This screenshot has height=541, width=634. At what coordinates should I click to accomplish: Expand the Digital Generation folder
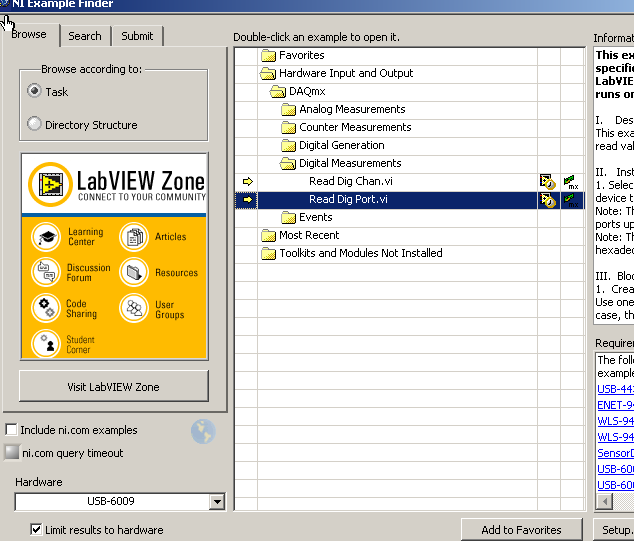288,146
